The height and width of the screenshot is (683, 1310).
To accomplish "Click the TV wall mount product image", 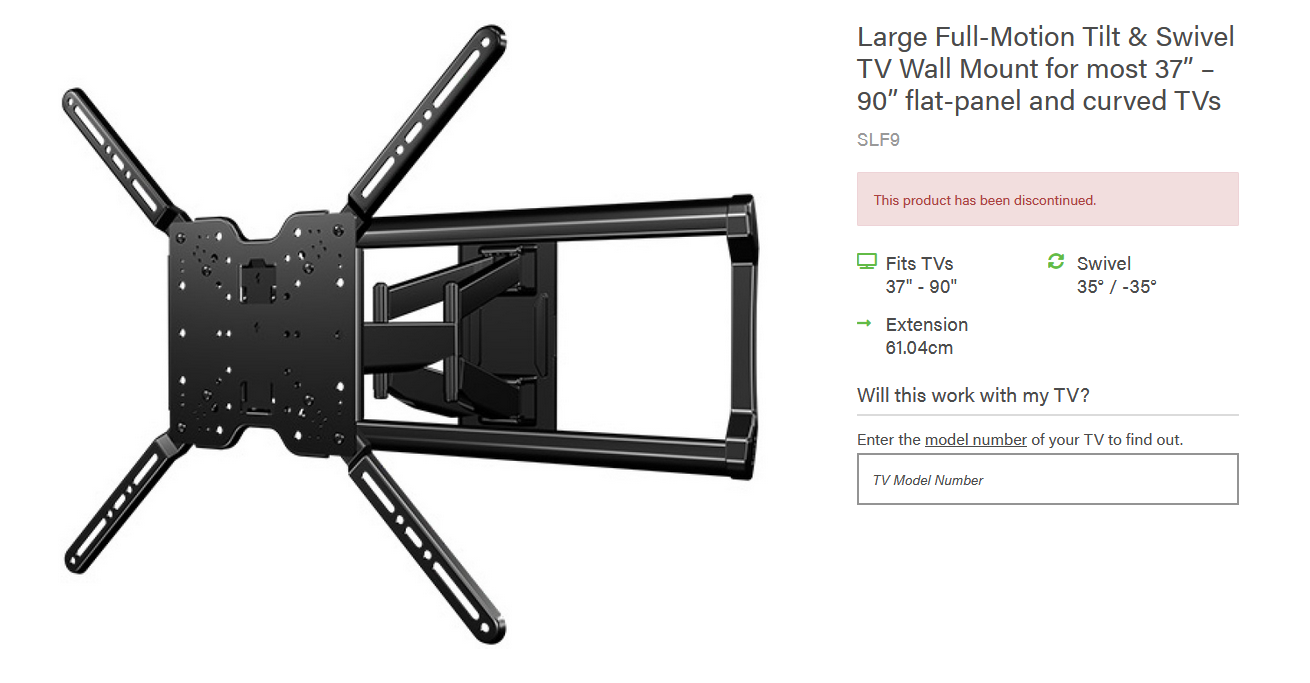I will click(411, 334).
